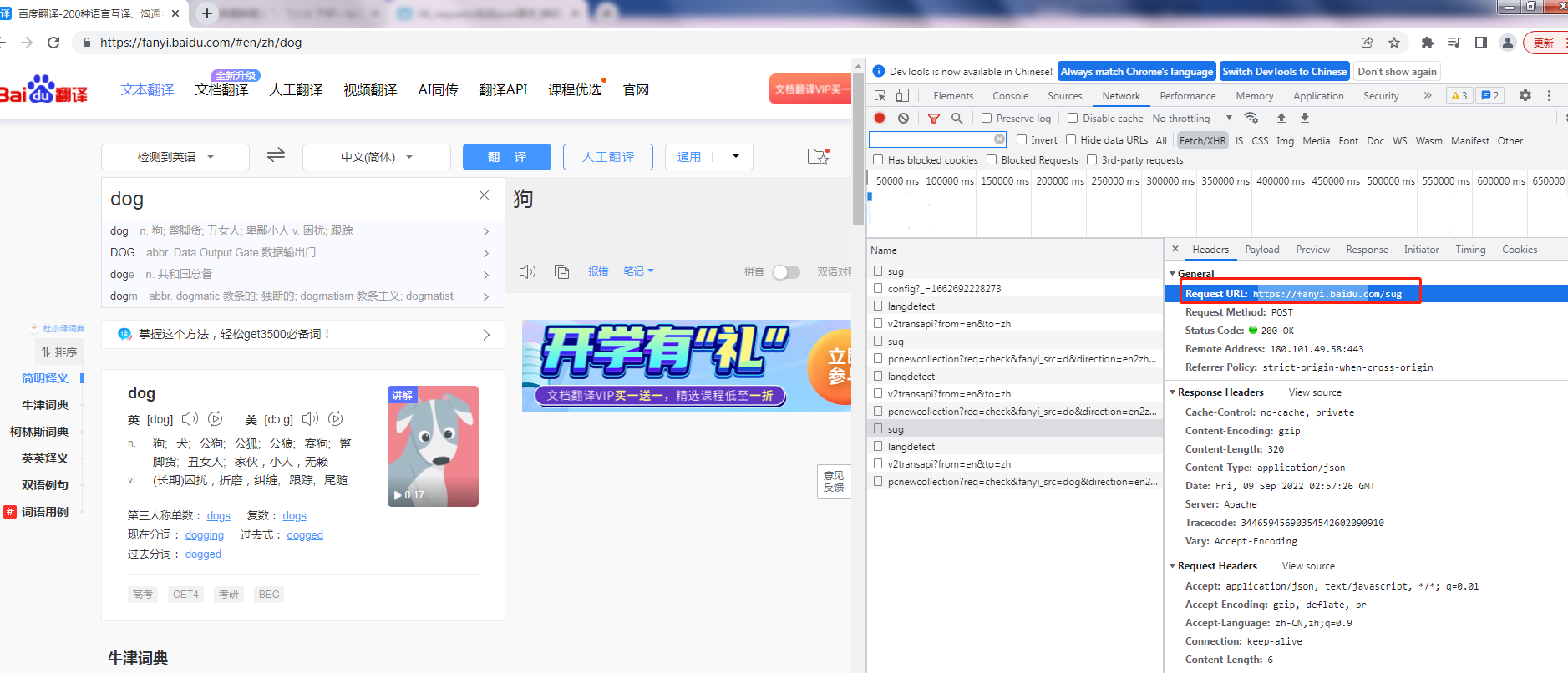Open the Chrome profile avatar

pyautogui.click(x=1508, y=43)
